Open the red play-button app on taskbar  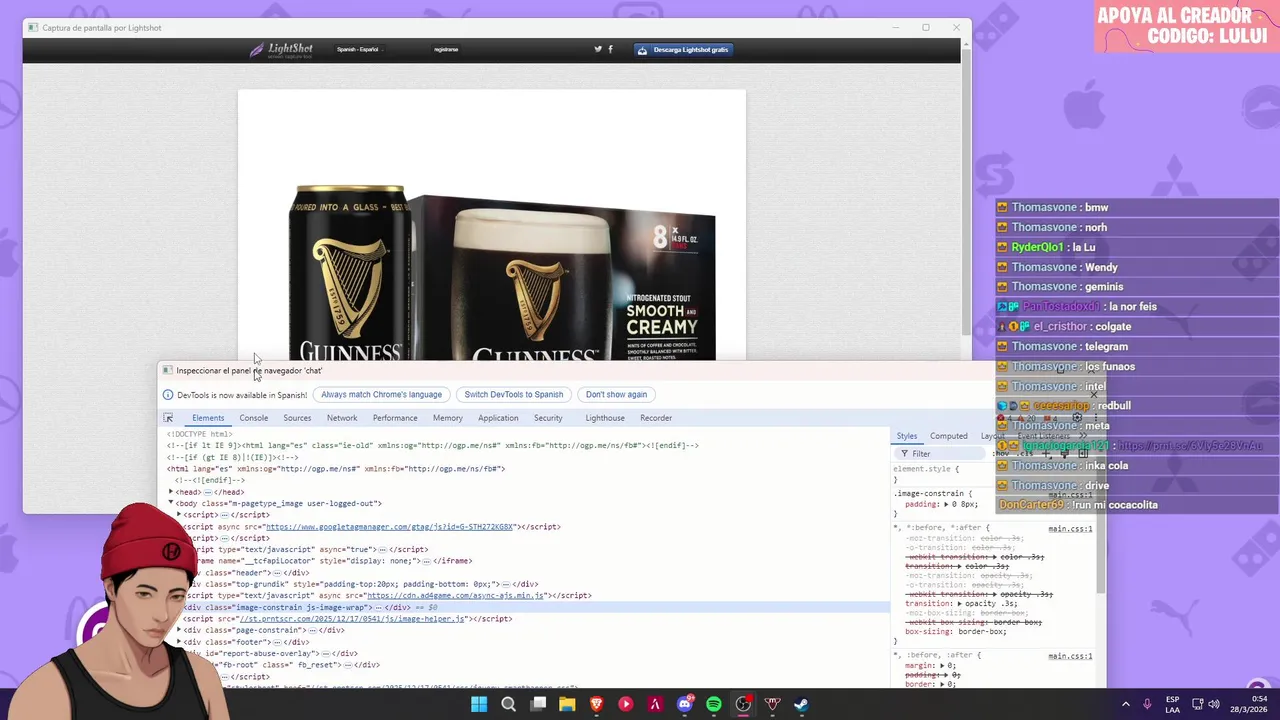coord(626,704)
